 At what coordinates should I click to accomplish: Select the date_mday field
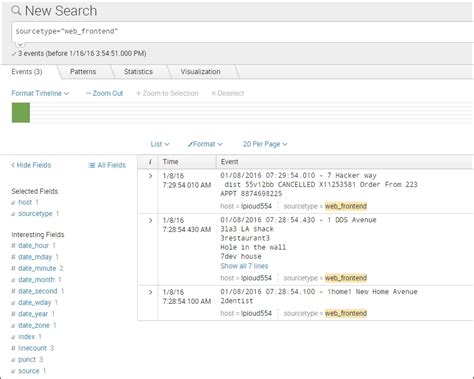35,257
